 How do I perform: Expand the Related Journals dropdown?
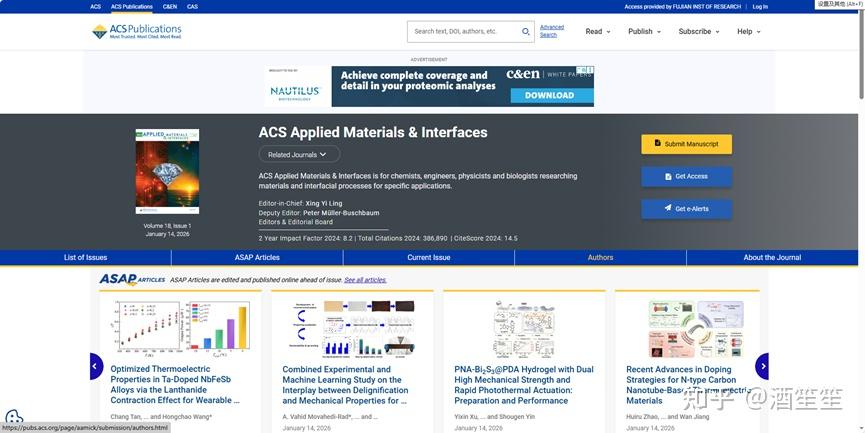[x=299, y=154]
